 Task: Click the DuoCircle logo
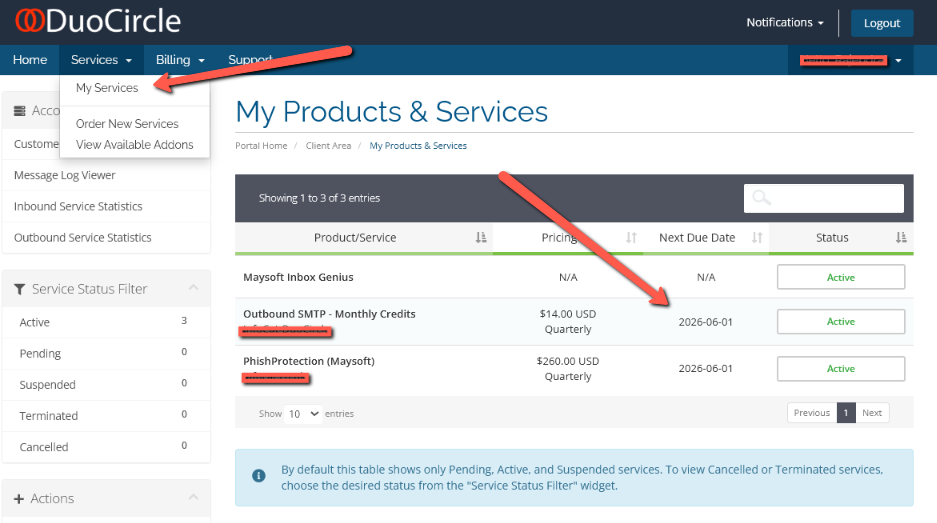98,21
